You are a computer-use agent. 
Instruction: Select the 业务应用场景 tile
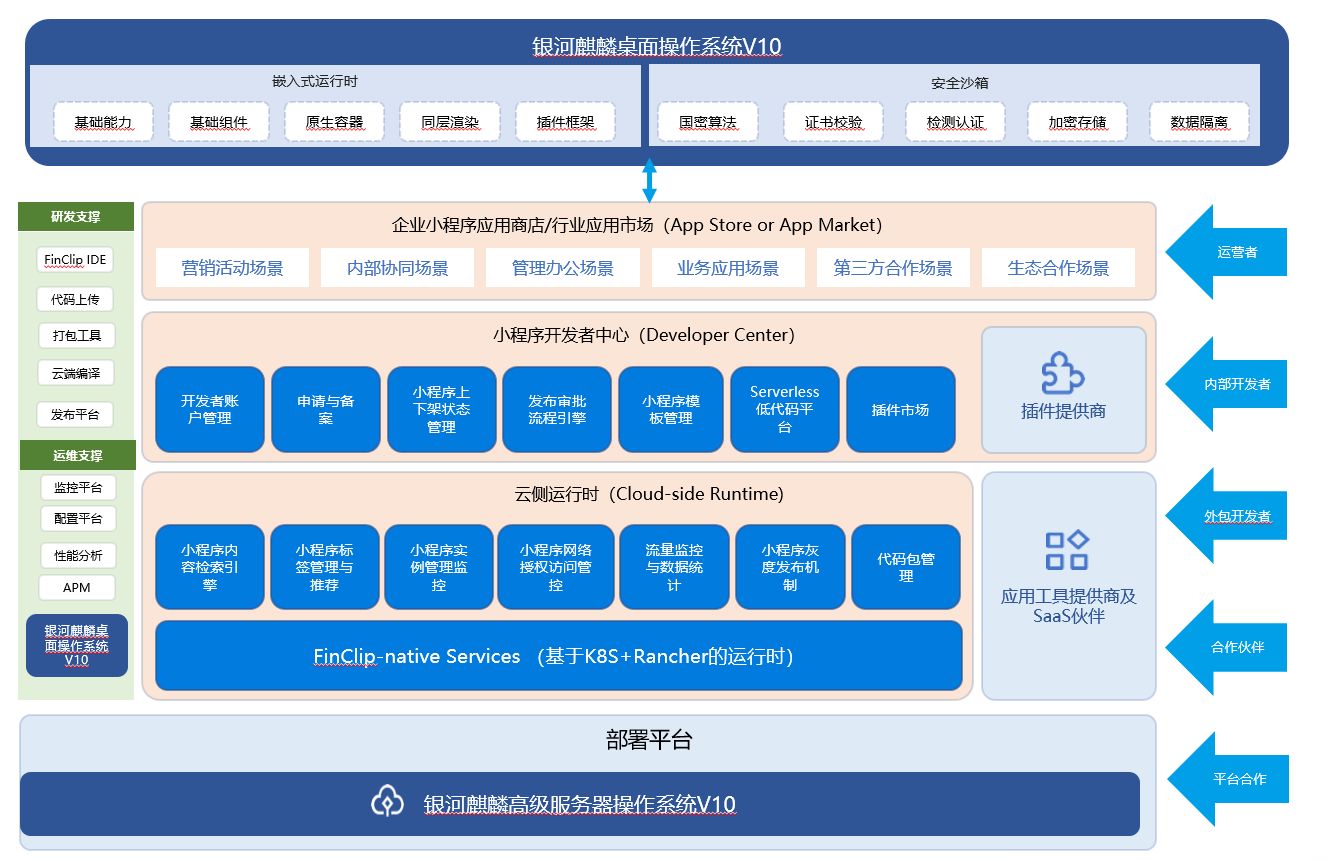[x=727, y=268]
